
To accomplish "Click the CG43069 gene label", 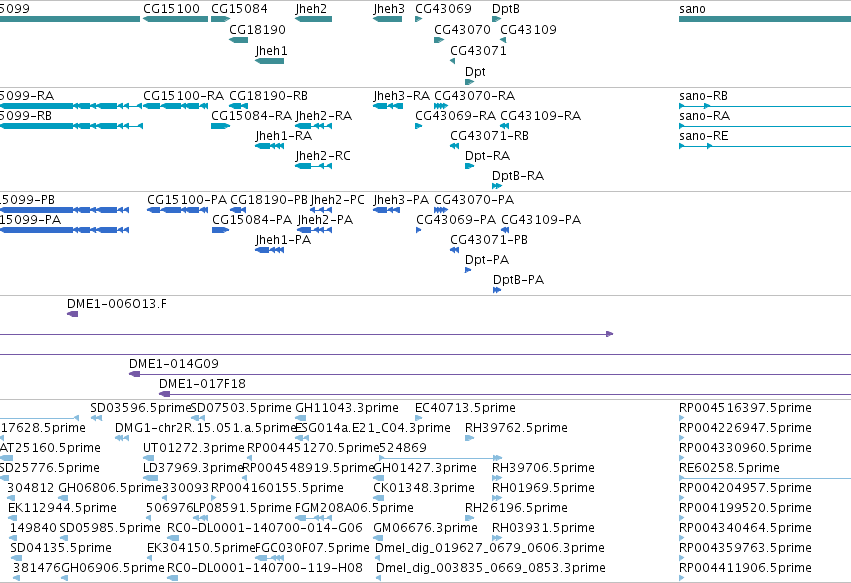I will pos(443,9).
